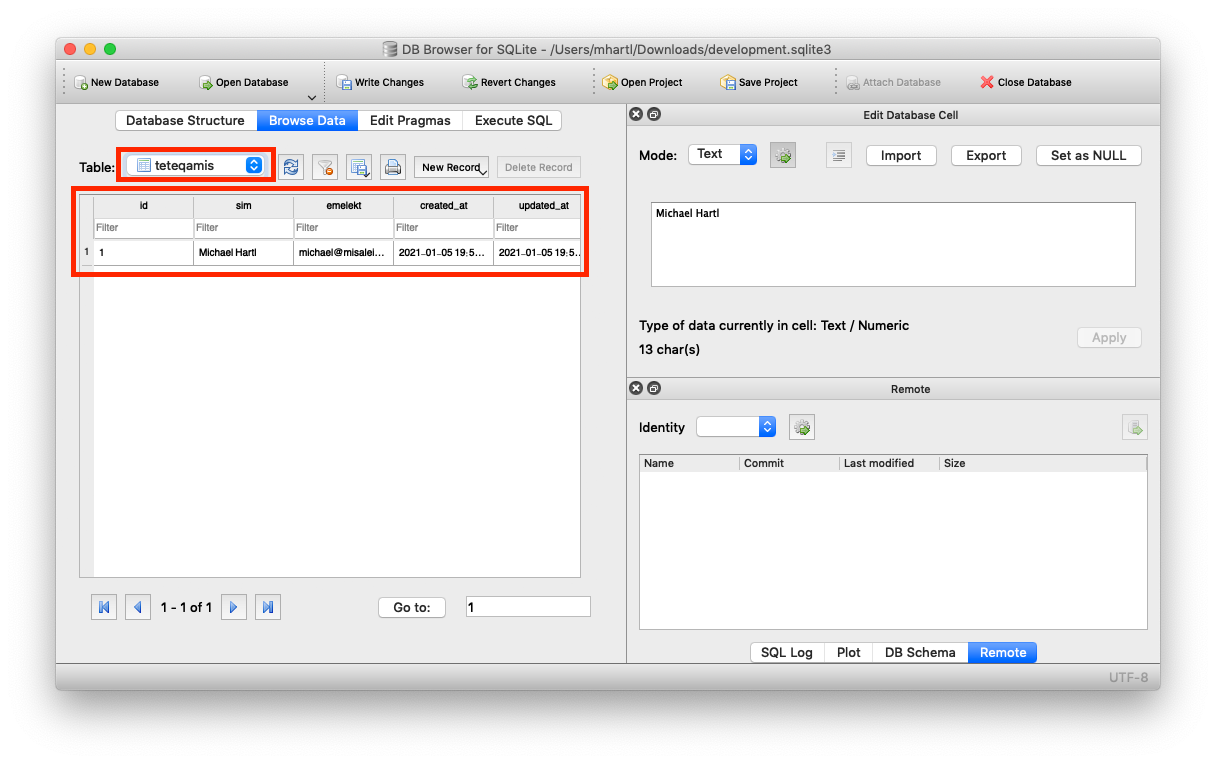Undock the Remote panel
The image size is (1216, 764).
pos(654,388)
